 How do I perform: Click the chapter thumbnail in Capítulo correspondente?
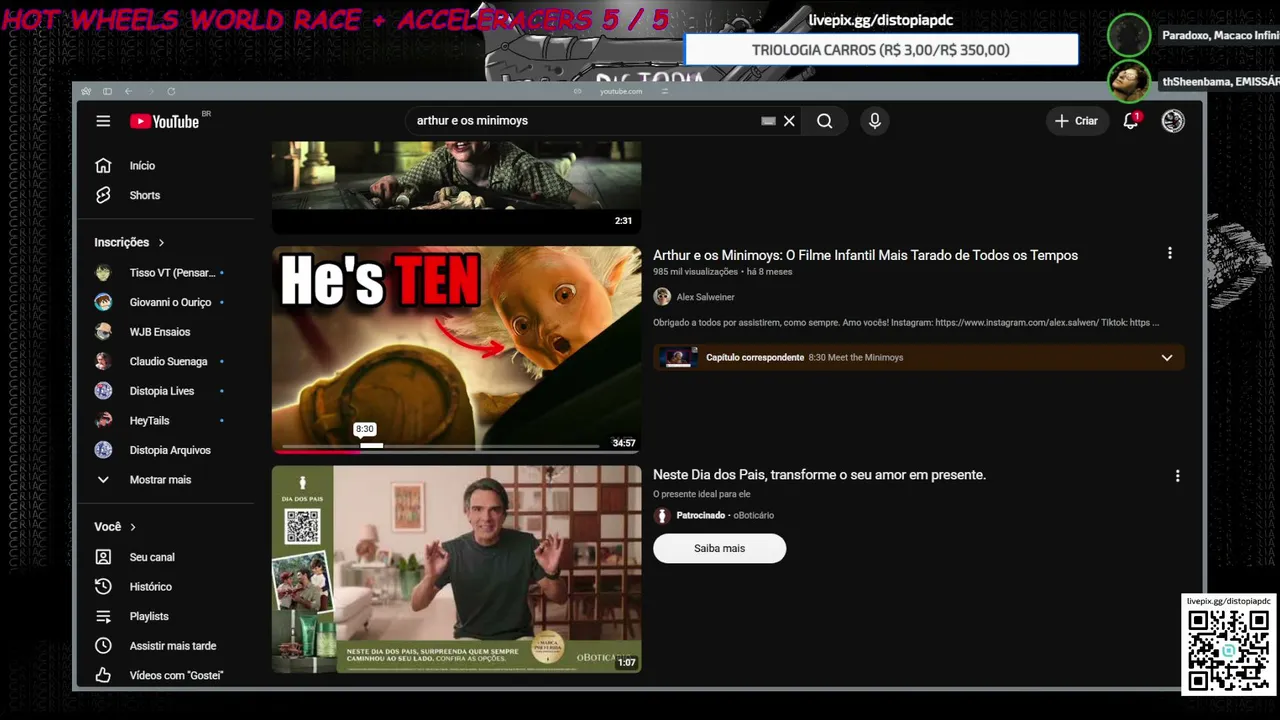678,357
